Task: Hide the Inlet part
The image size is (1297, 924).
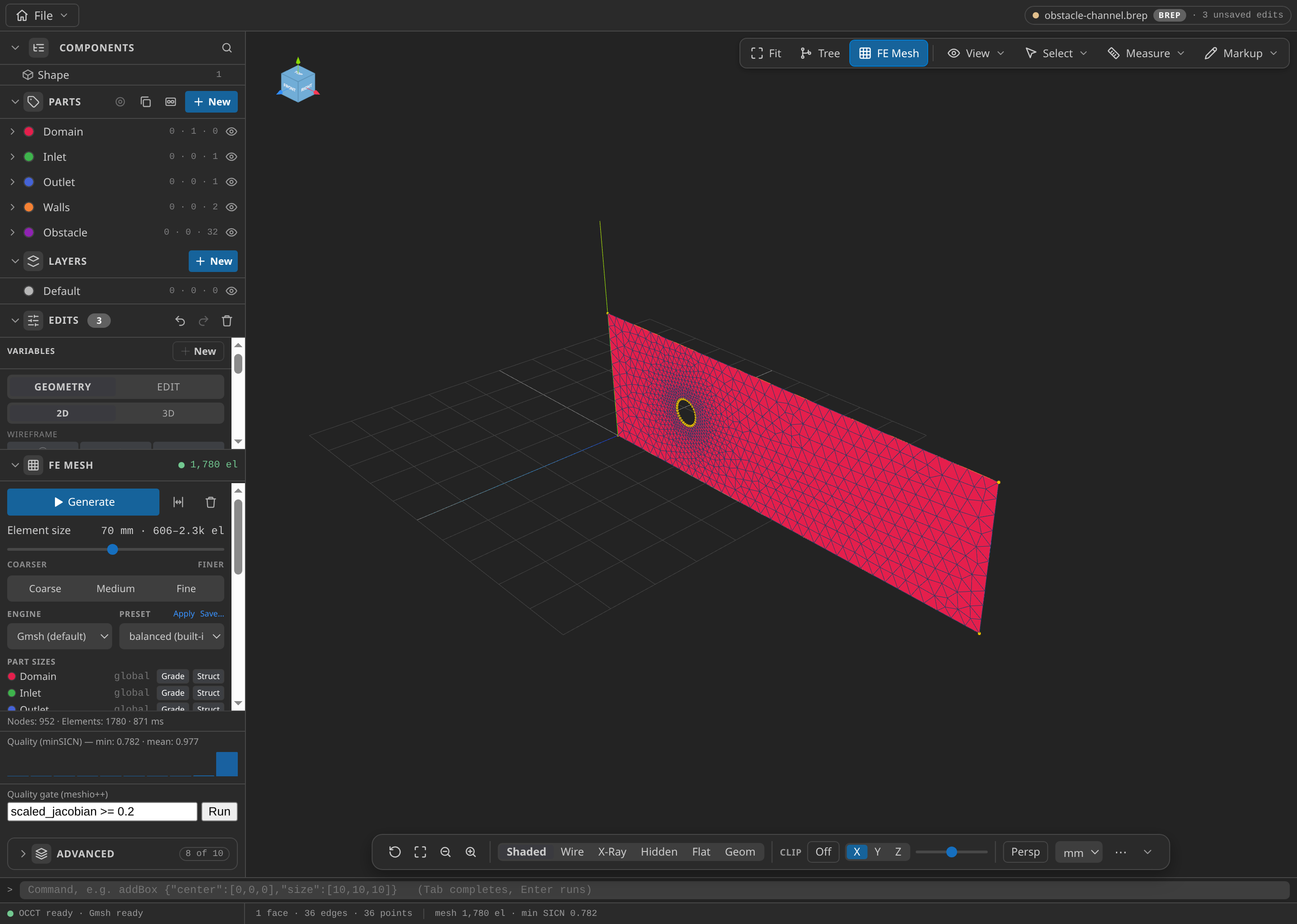Action: click(231, 156)
